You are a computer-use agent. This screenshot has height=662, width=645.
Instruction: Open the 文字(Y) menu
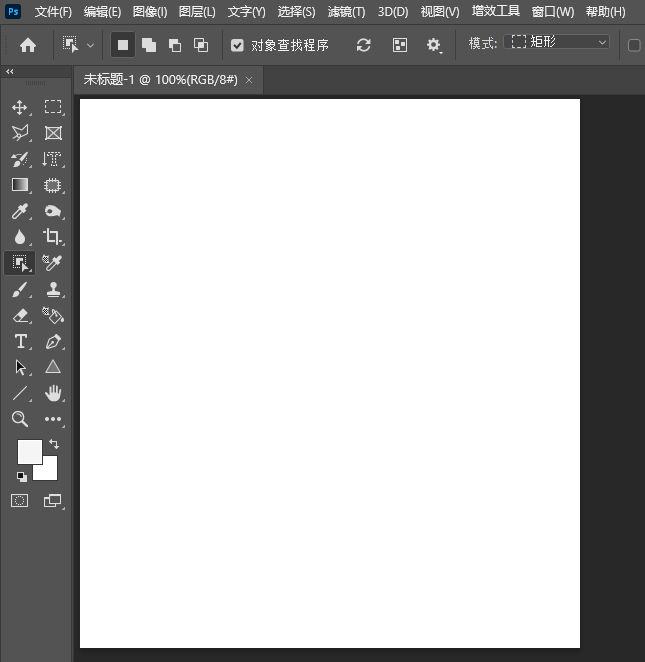click(247, 11)
